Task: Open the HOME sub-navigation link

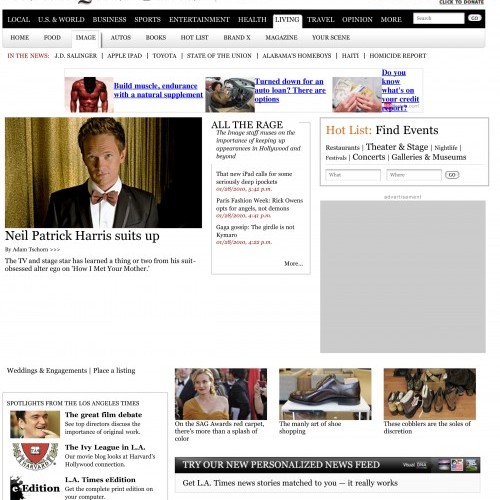Action: click(x=20, y=38)
